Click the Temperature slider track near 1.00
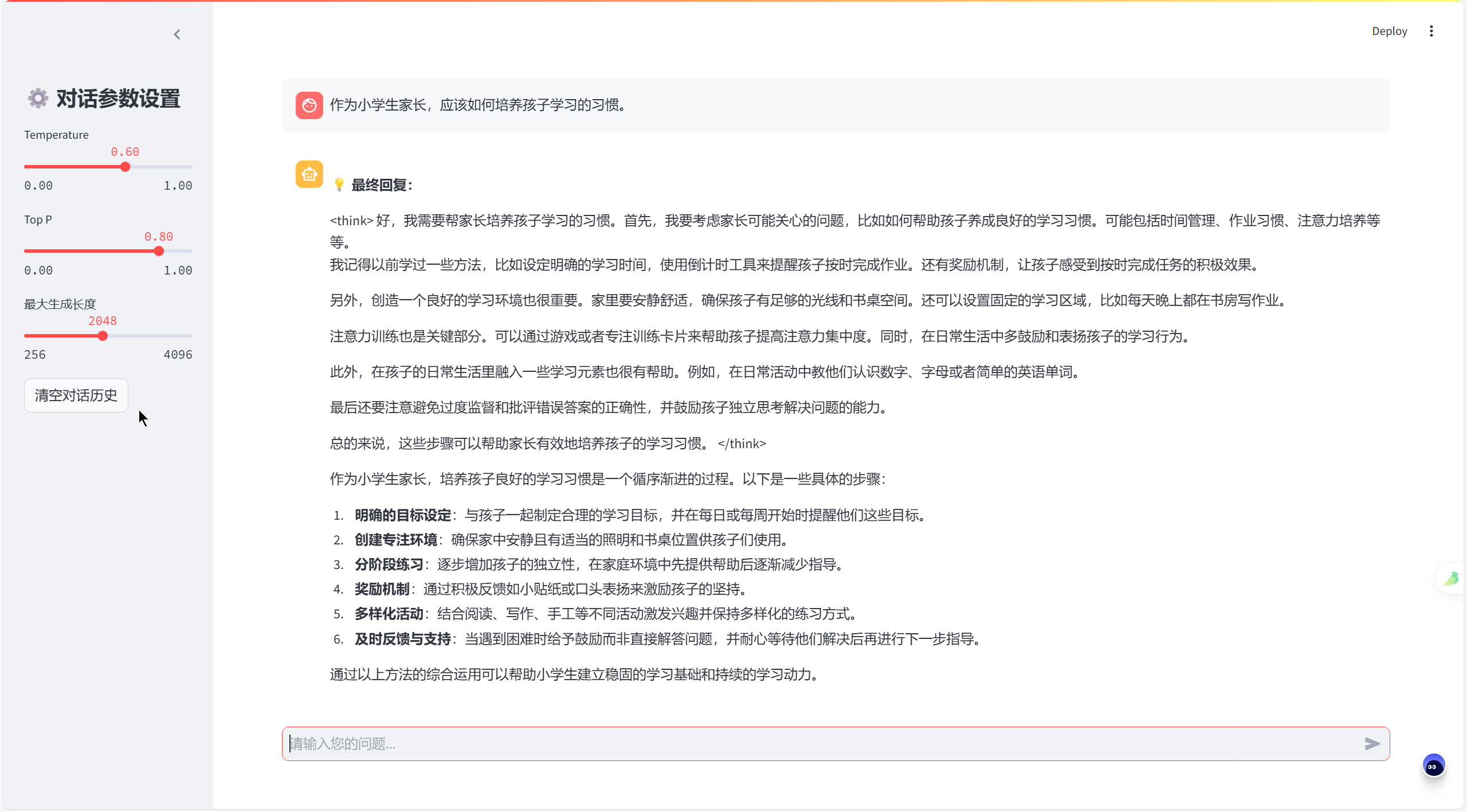 pos(187,167)
